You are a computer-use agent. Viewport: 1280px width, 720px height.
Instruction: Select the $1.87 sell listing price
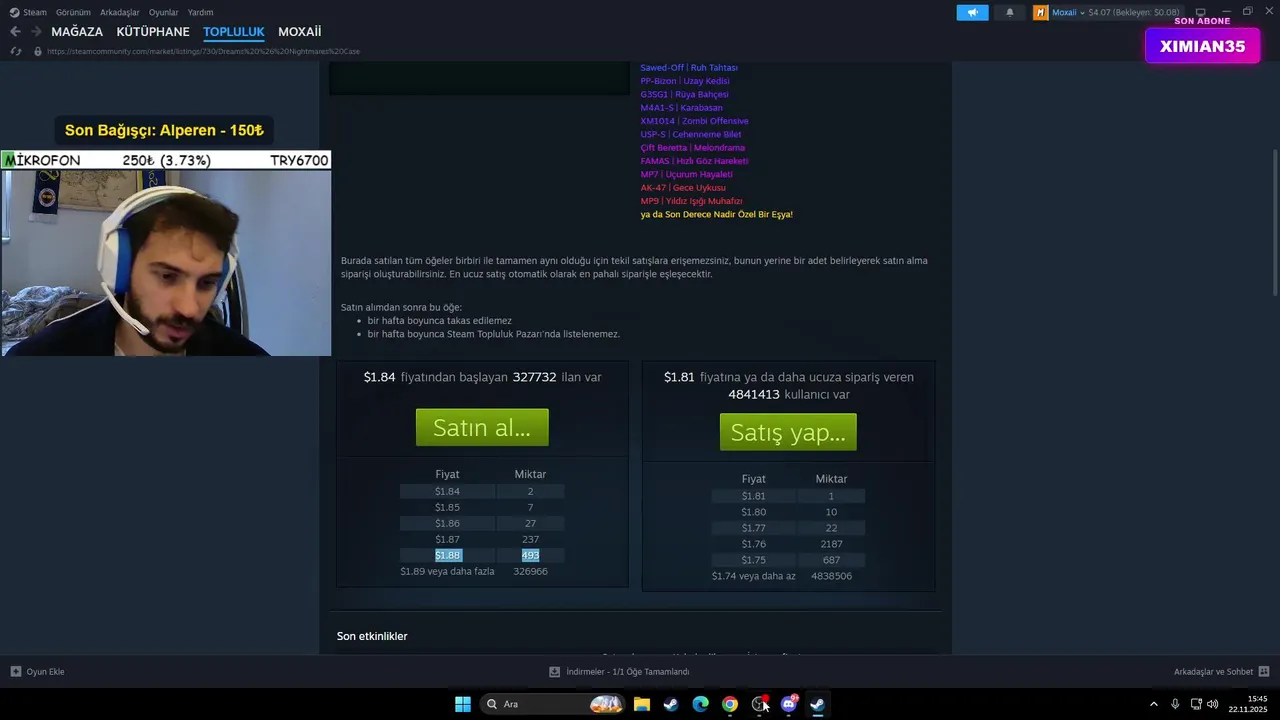pos(447,539)
